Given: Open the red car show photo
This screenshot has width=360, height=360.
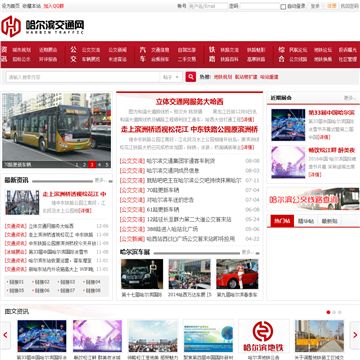Looking at the screenshot, I should (237, 274).
